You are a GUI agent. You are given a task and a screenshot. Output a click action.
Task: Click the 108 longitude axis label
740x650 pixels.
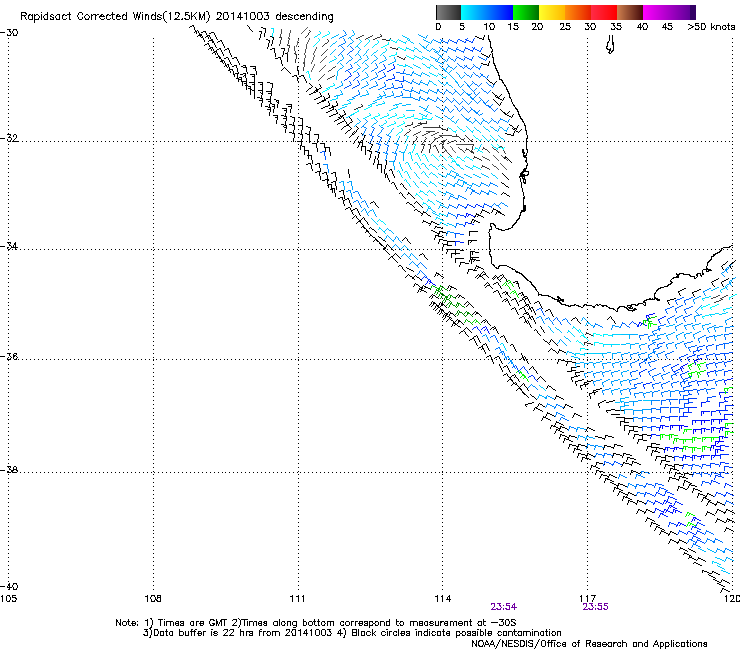pos(153,599)
